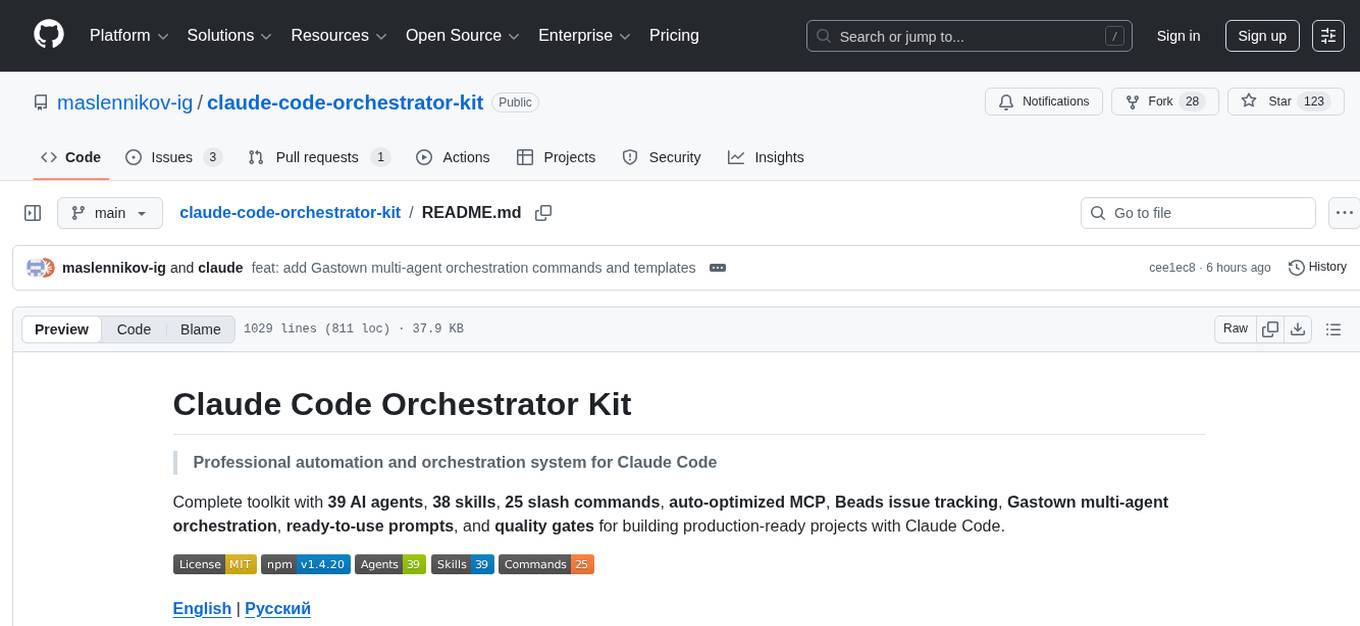Screen dimensions: 1360x626
Task: Open the kebab menu beside Go to file
Action: pyautogui.click(x=1344, y=213)
